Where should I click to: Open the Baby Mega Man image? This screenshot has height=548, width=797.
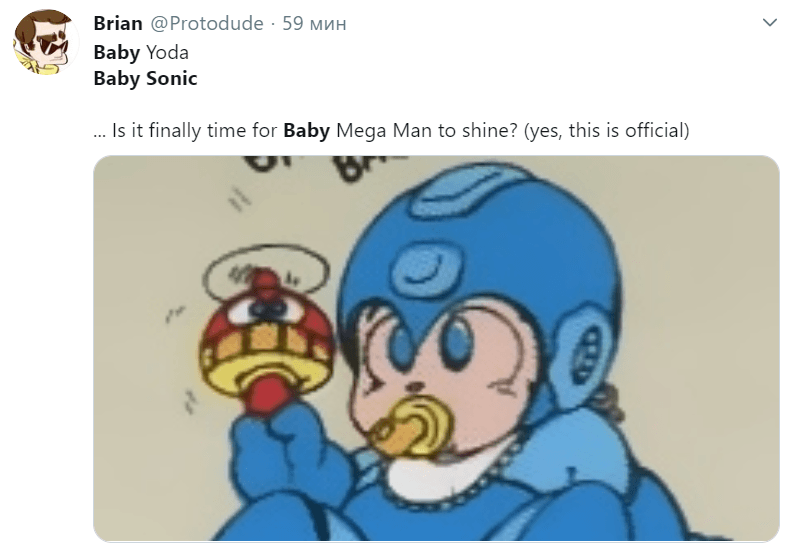point(436,348)
